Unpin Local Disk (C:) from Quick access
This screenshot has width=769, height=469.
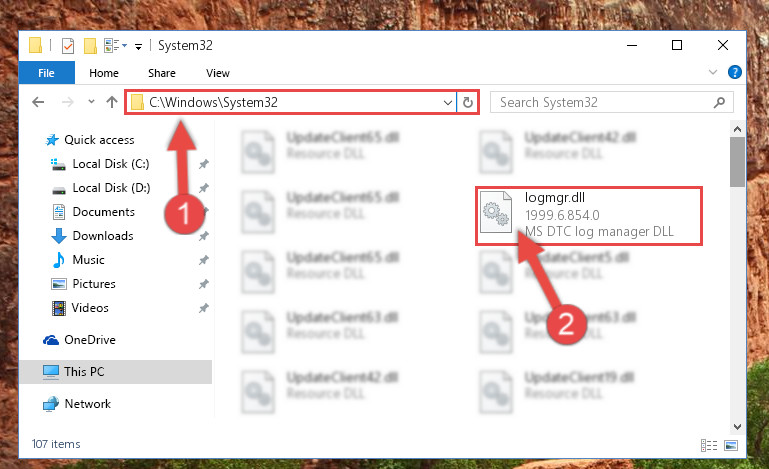pos(204,164)
